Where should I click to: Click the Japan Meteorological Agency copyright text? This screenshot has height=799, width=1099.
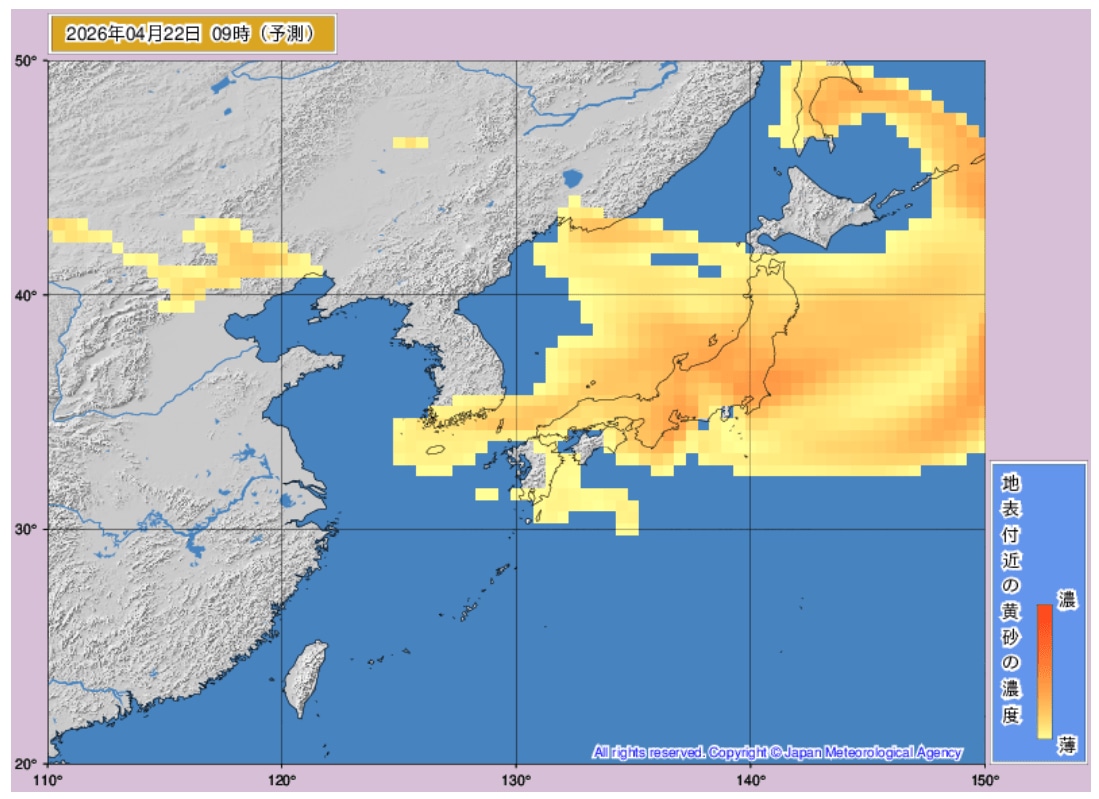click(777, 752)
